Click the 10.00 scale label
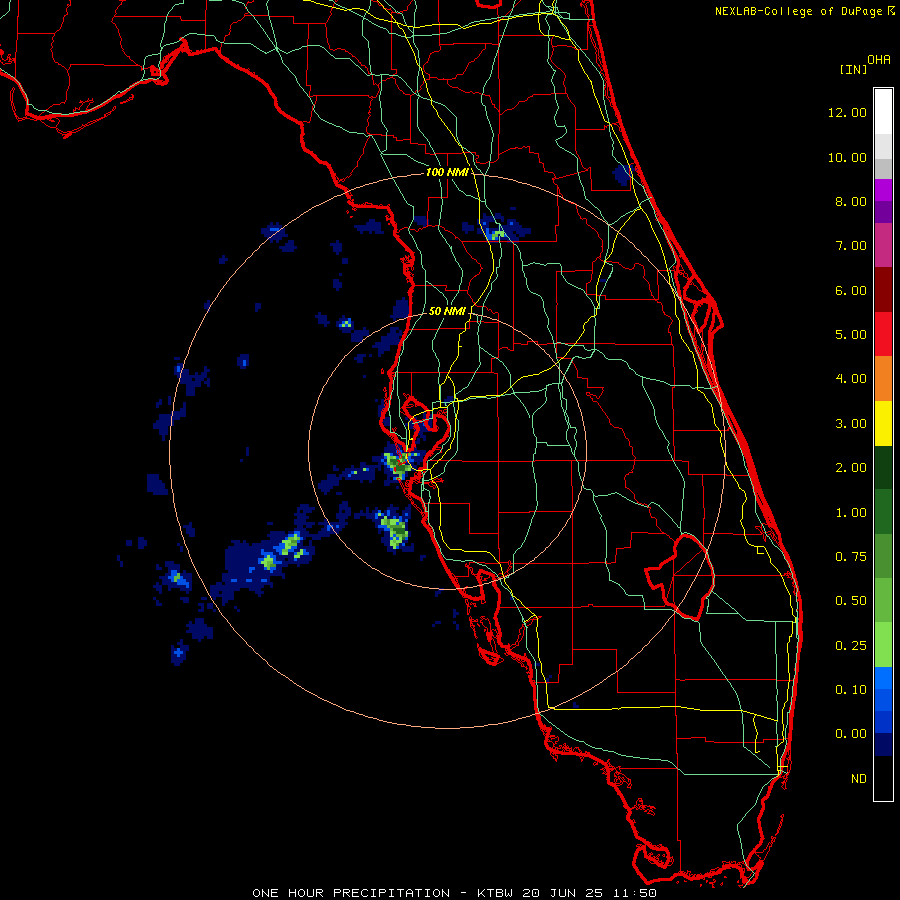 point(847,157)
